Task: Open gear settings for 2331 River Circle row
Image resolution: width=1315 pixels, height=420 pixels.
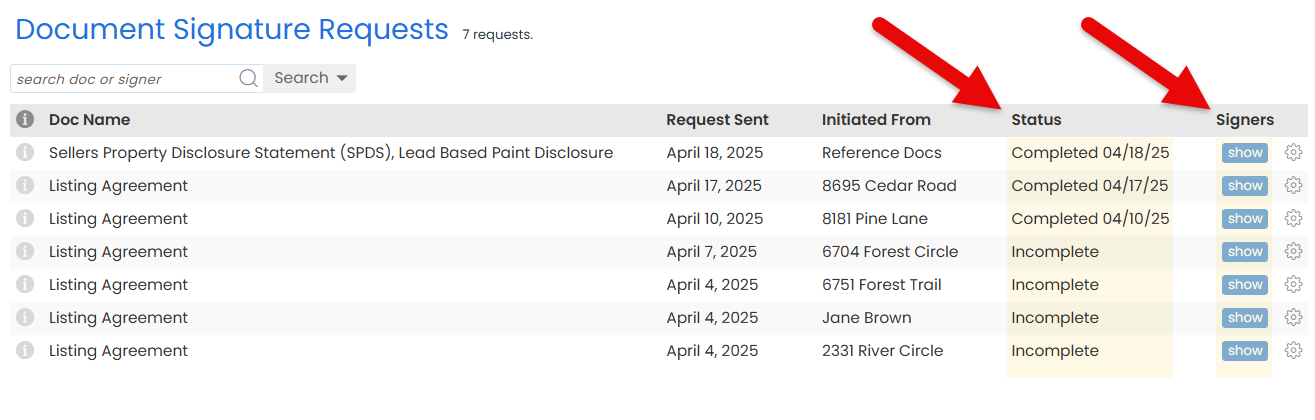Action: (x=1293, y=350)
